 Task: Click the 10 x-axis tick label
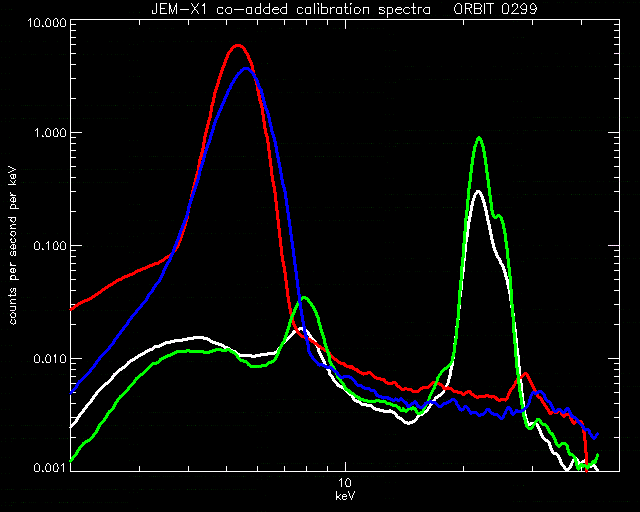[x=345, y=483]
